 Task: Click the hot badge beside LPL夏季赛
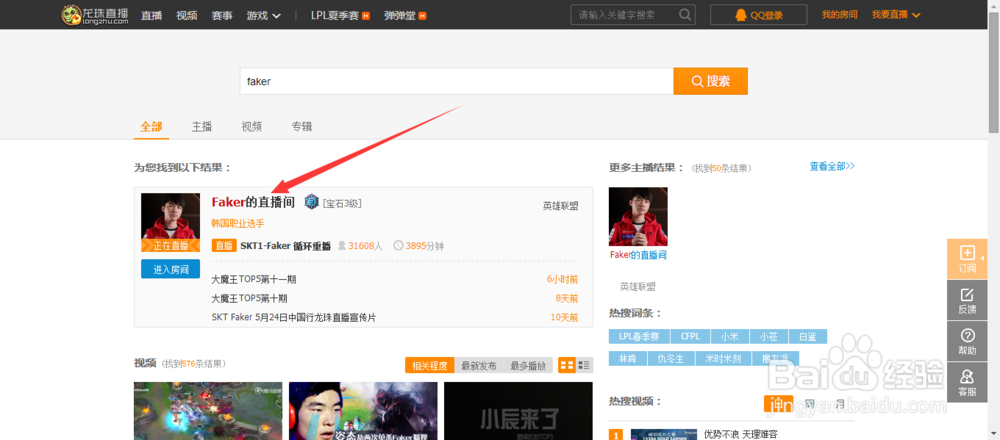pos(366,15)
